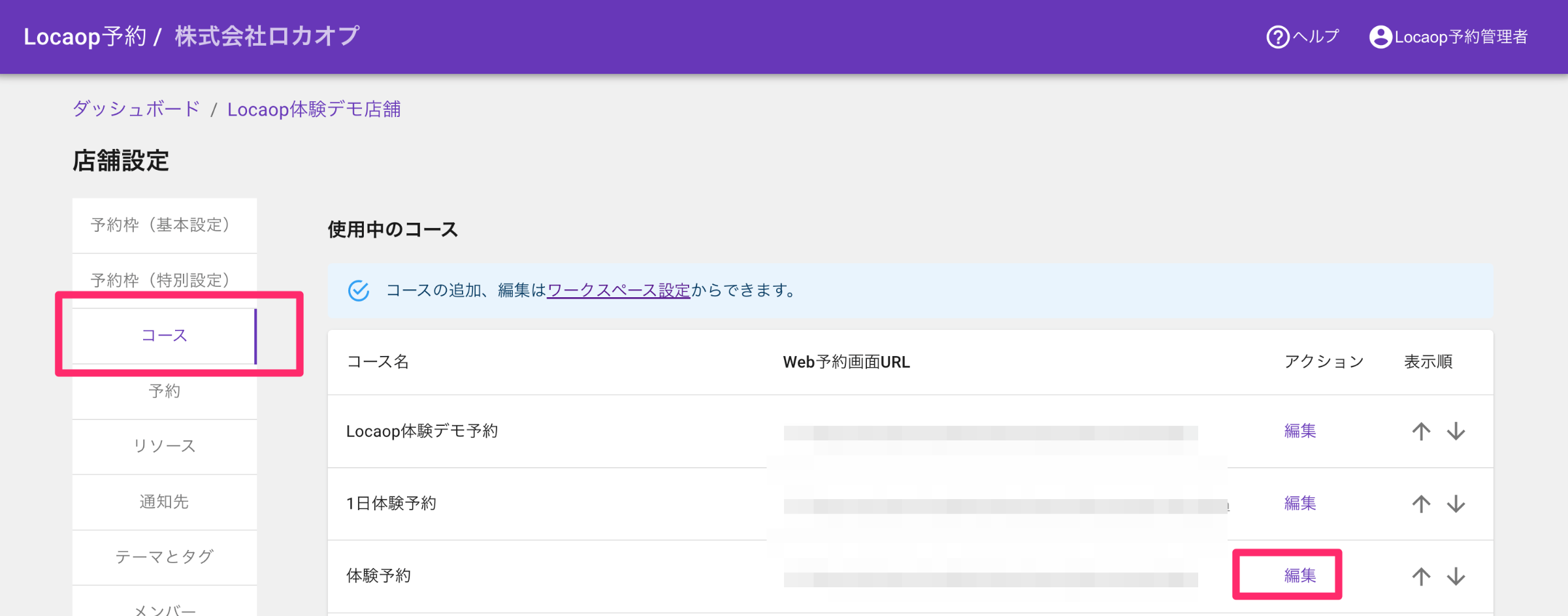Viewport: 1568px width, 616px height.
Task: Move Locaop体験デモ予約 course down
Action: 1456,431
